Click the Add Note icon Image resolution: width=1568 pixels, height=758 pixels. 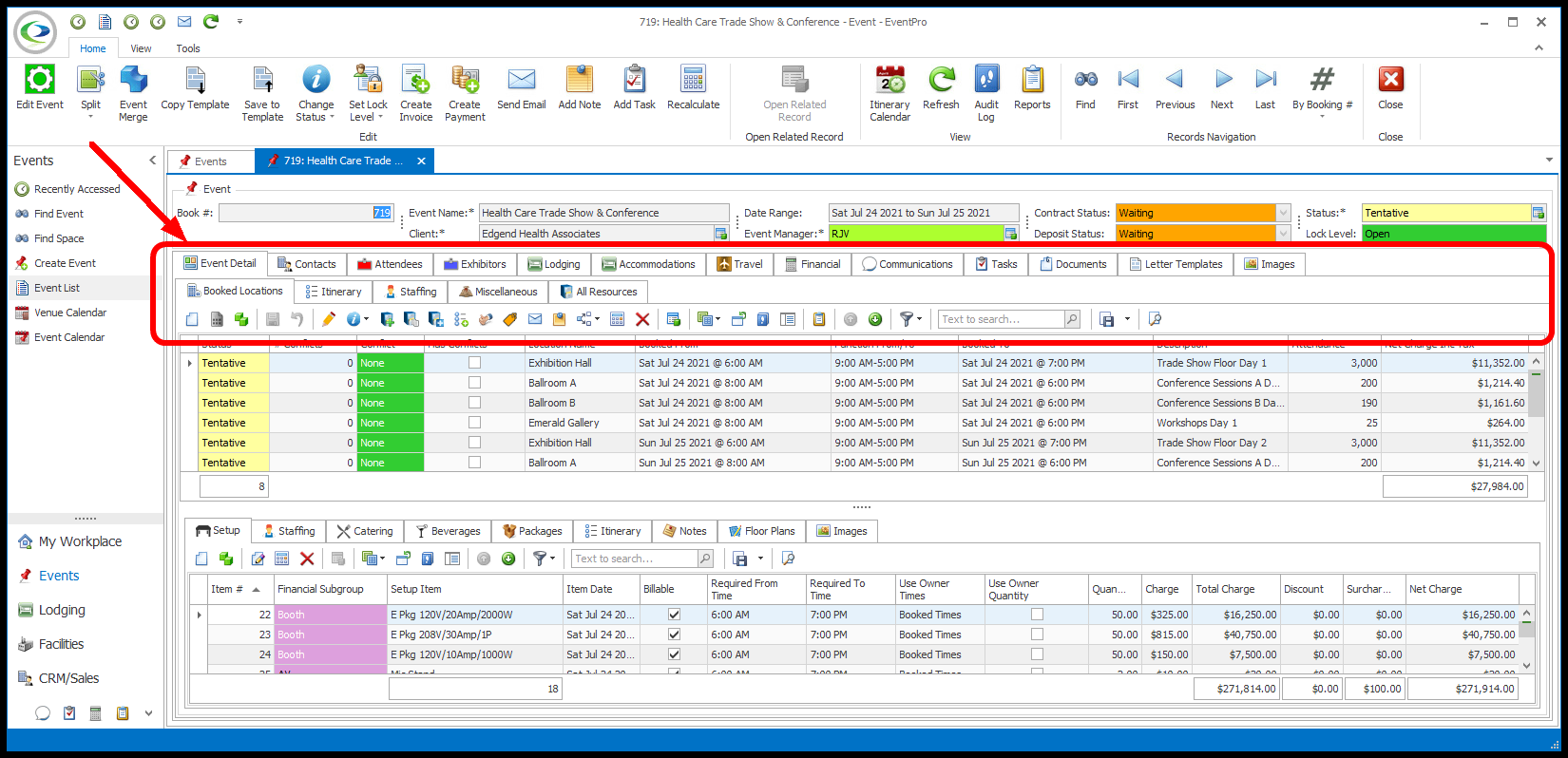(x=580, y=80)
